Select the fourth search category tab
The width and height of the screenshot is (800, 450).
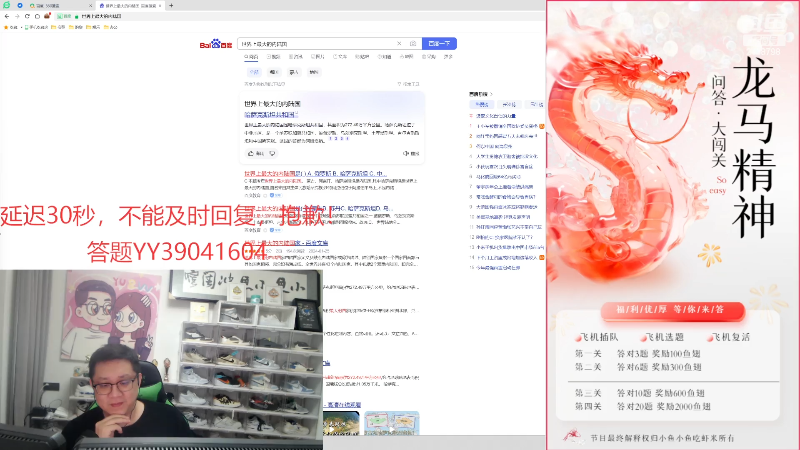click(x=318, y=57)
